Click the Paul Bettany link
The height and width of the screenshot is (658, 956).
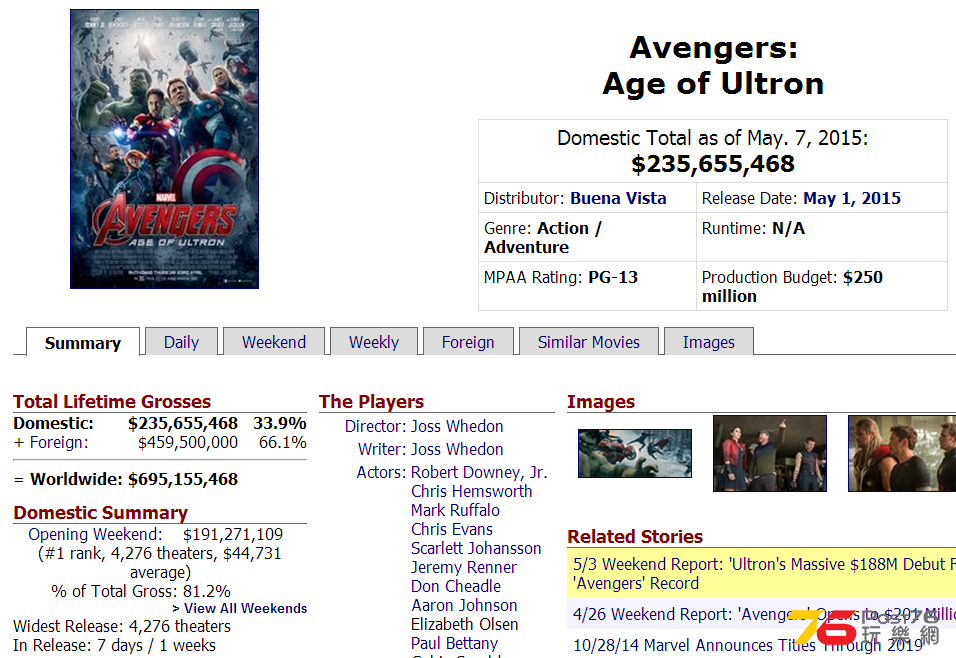pos(454,643)
